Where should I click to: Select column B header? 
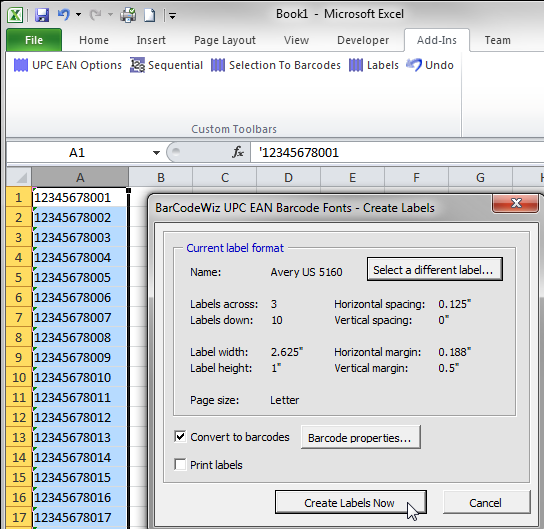(x=161, y=178)
